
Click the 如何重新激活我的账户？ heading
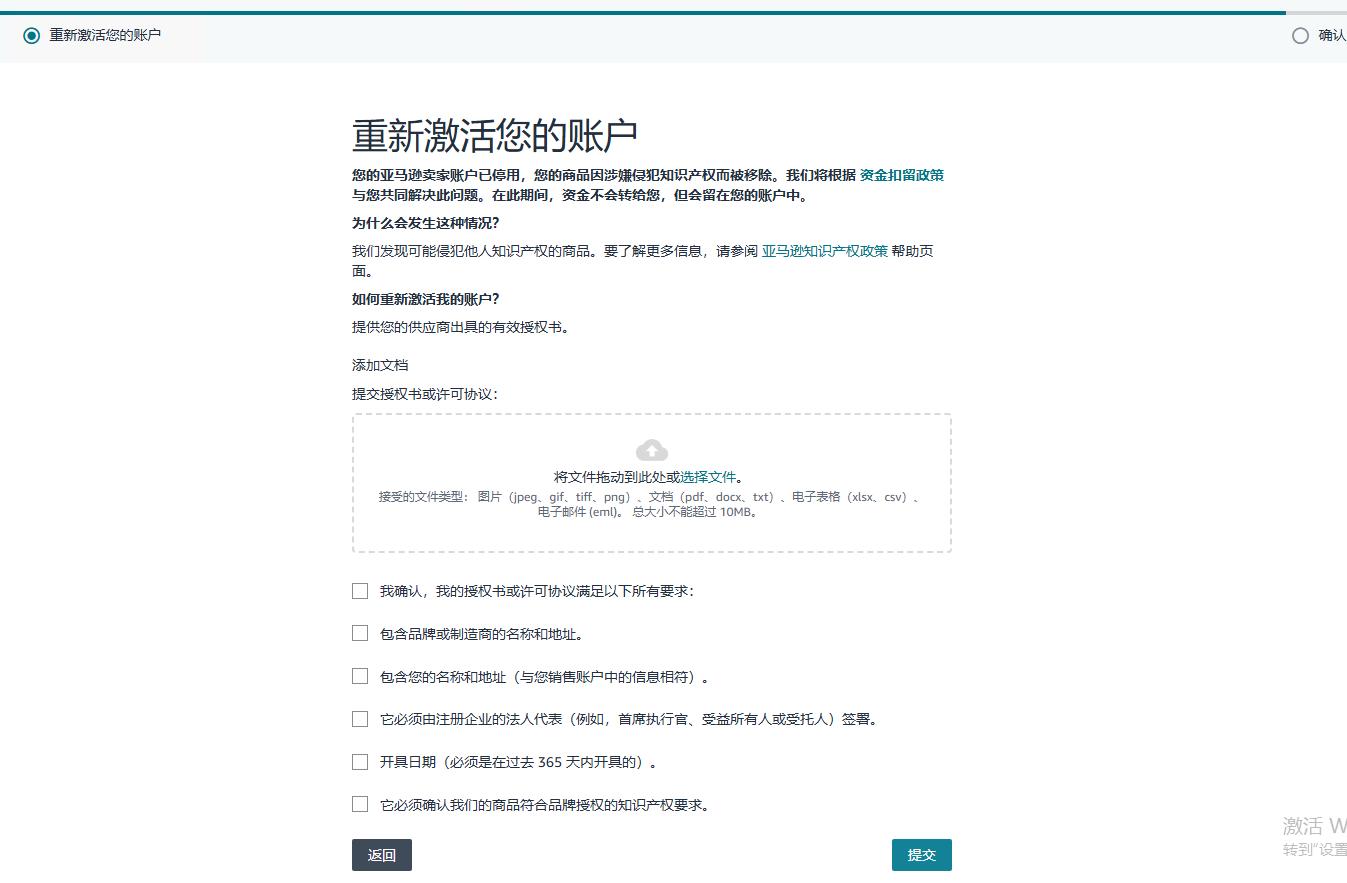425,299
